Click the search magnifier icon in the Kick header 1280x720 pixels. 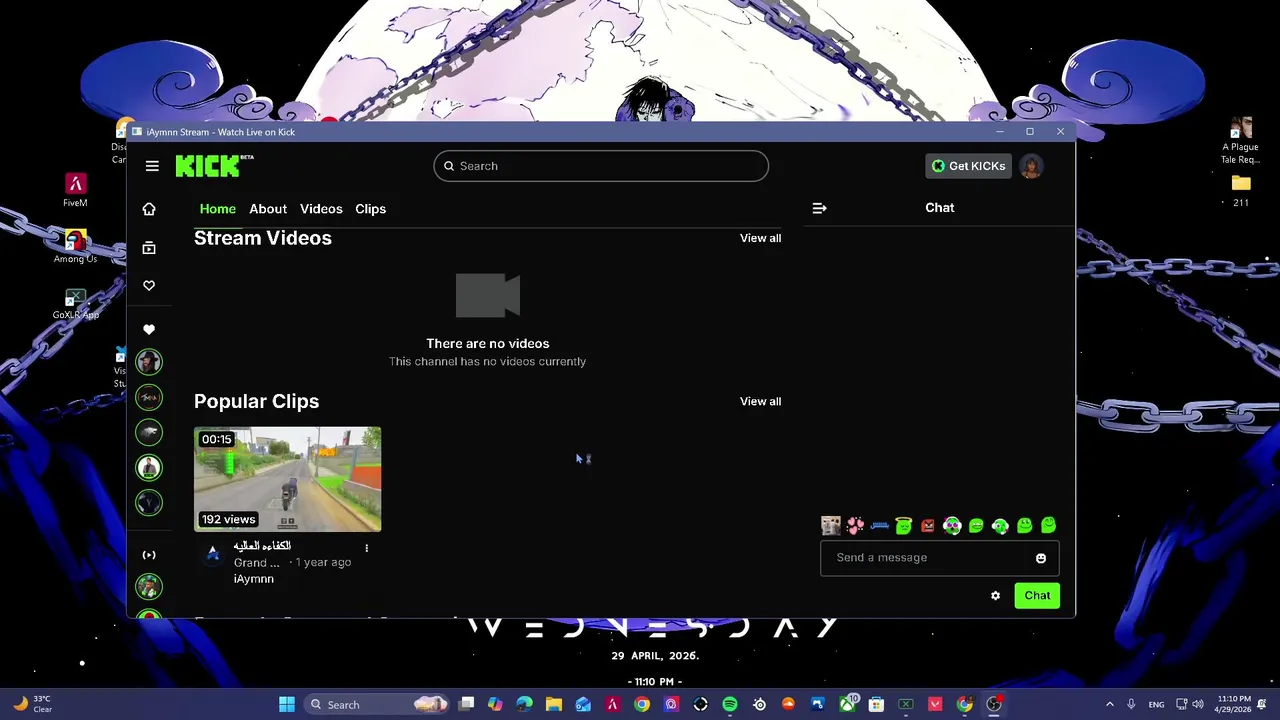[449, 166]
